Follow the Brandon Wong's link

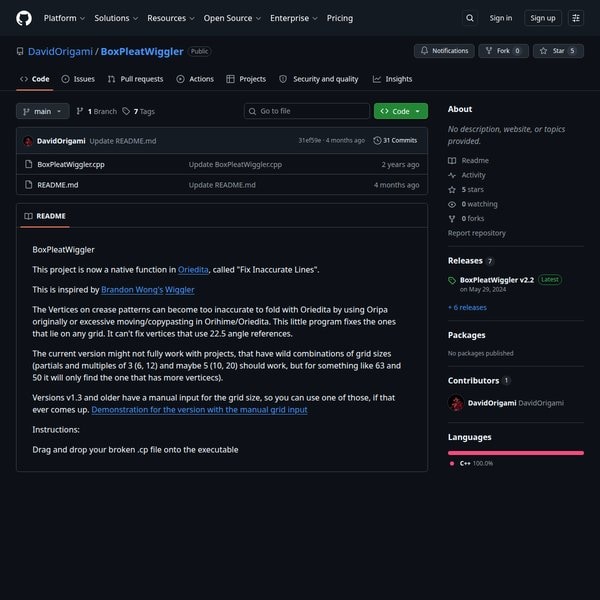pos(132,290)
